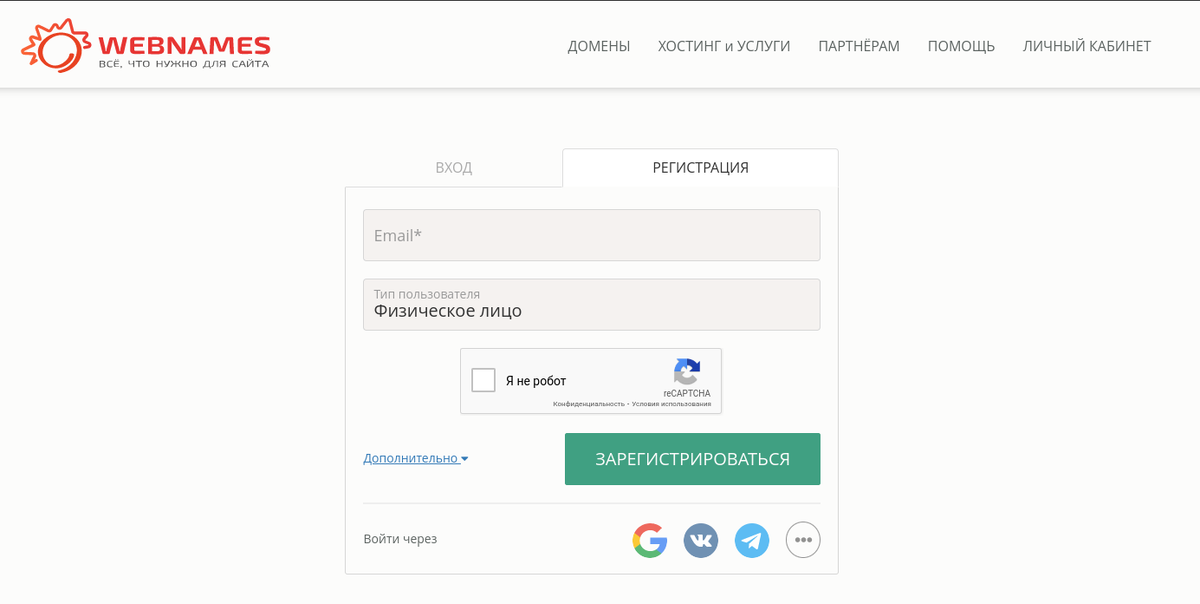
Task: Open the 'Тип пользователя' dropdown
Action: 591,304
